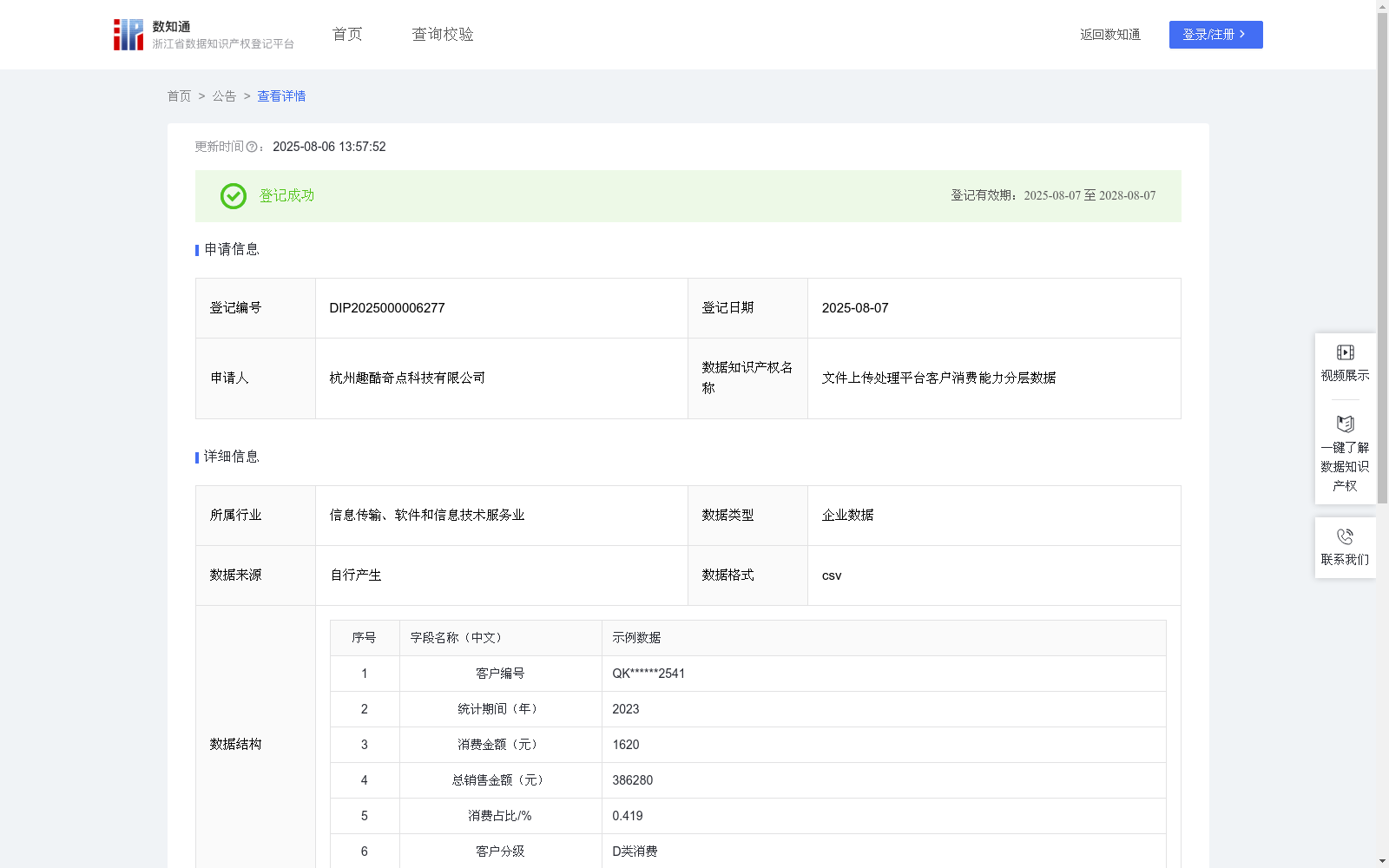Click the 数据结构 row label
The width and height of the screenshot is (1389, 868).
click(x=235, y=745)
